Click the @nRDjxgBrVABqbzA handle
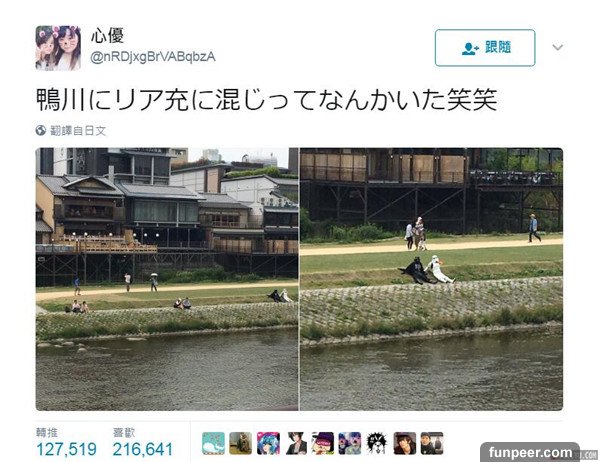 153,57
